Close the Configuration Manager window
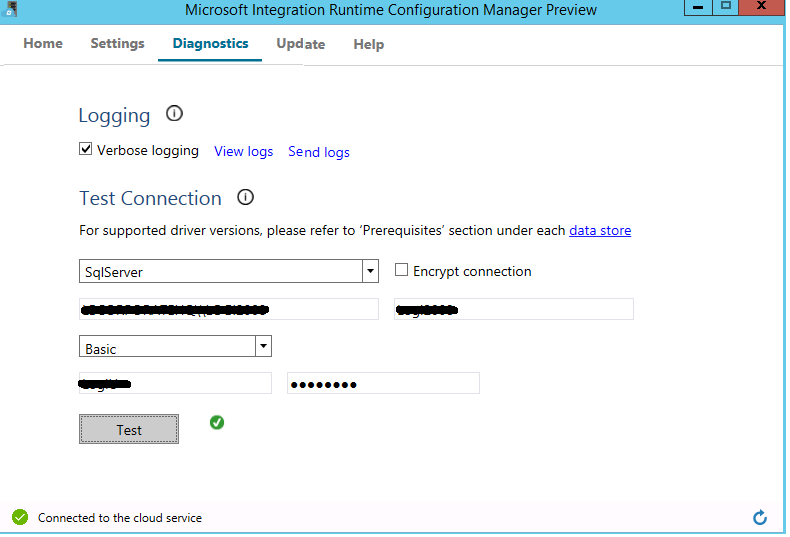 [x=761, y=7]
